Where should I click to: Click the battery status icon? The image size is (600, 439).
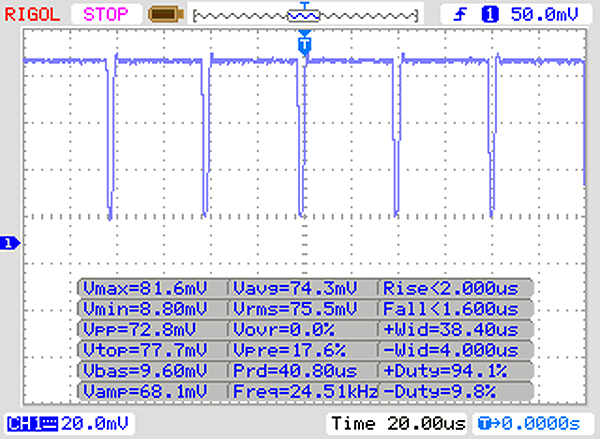tap(166, 15)
